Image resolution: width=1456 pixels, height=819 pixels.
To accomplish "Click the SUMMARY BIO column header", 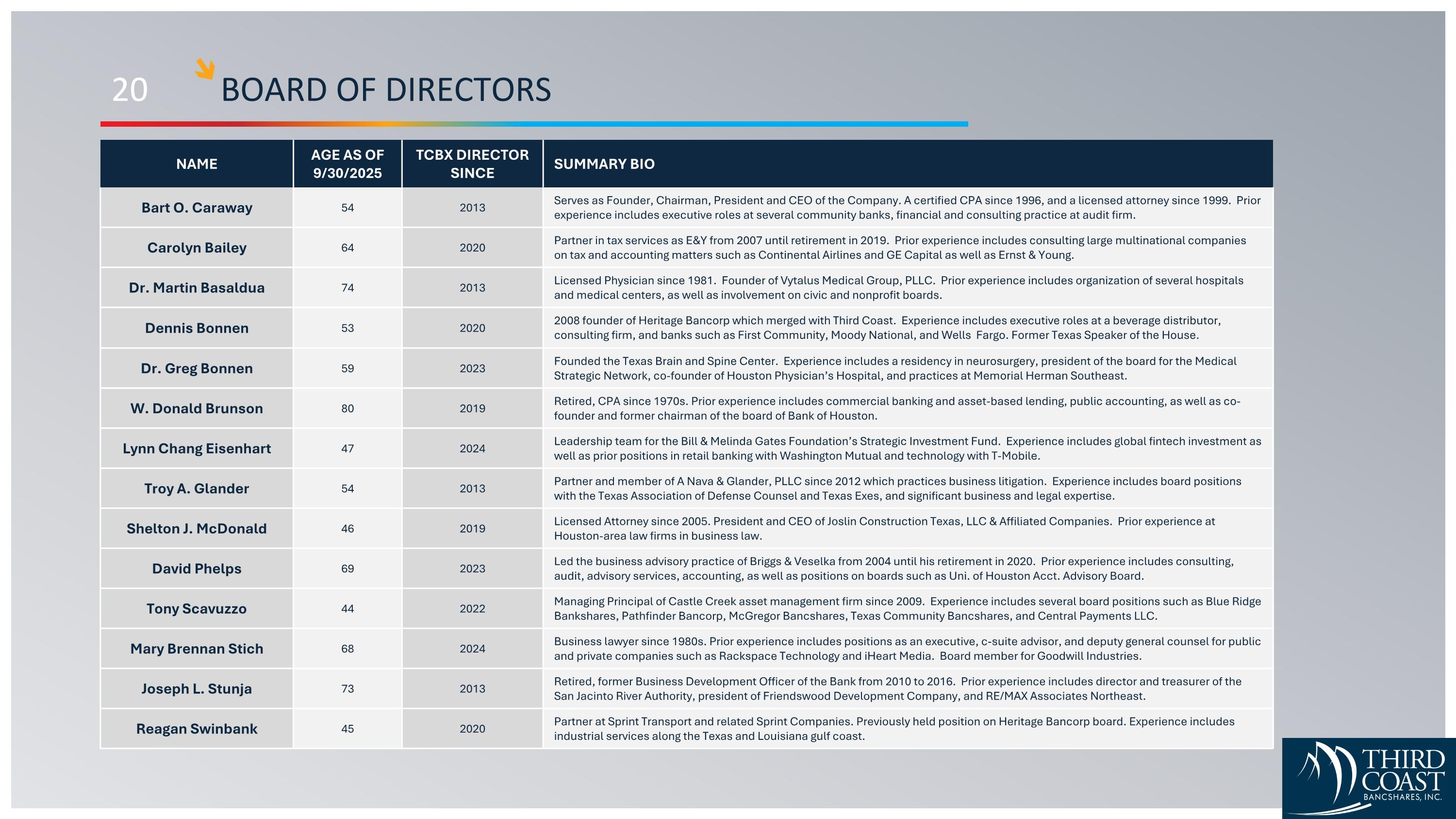I will point(604,164).
